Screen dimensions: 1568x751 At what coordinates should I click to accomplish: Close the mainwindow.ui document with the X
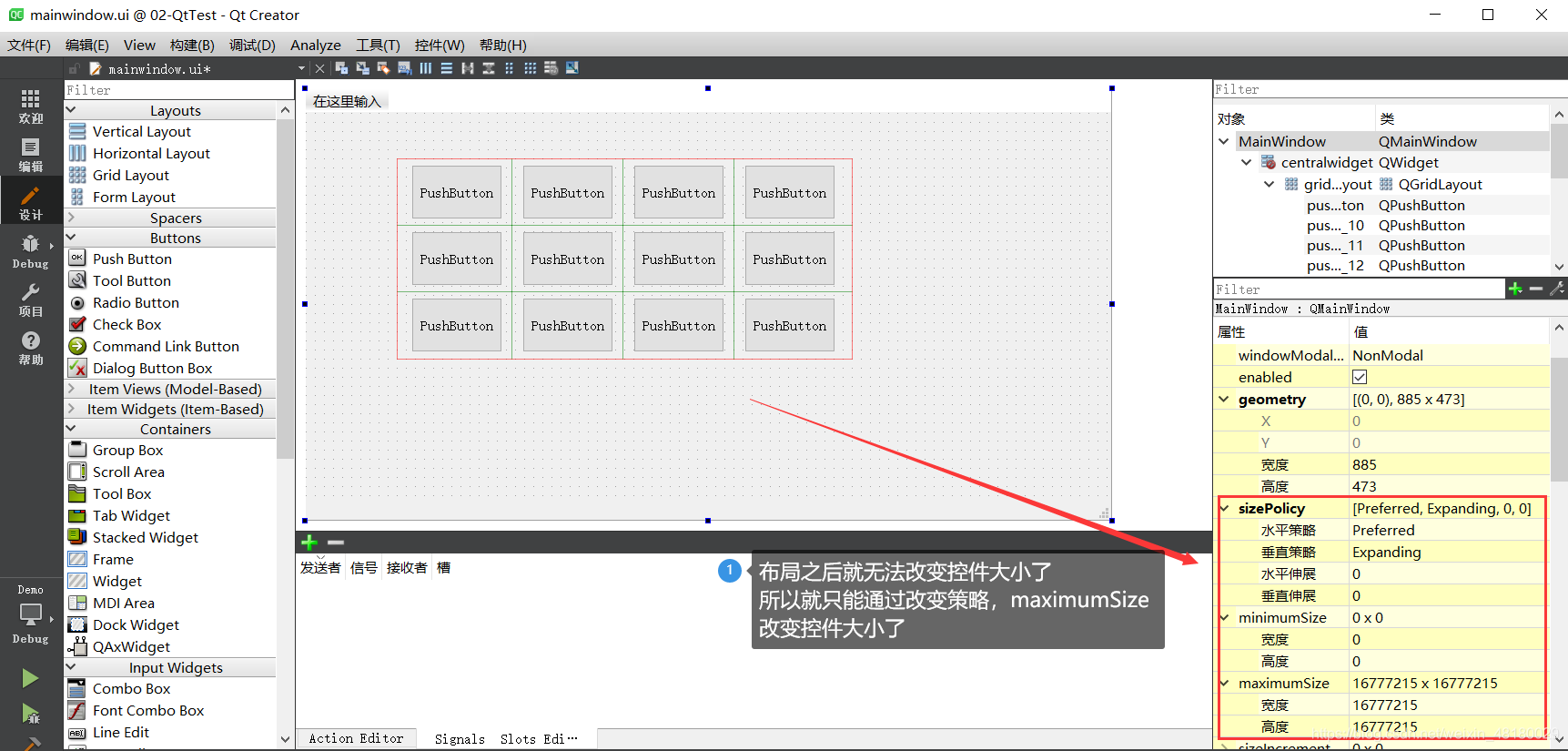point(319,68)
